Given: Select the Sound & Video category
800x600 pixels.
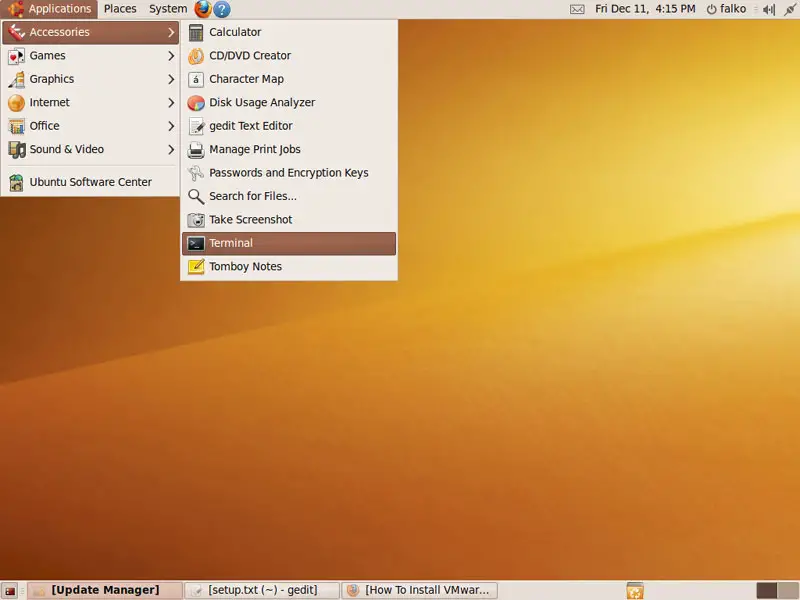Looking at the screenshot, I should coord(91,149).
